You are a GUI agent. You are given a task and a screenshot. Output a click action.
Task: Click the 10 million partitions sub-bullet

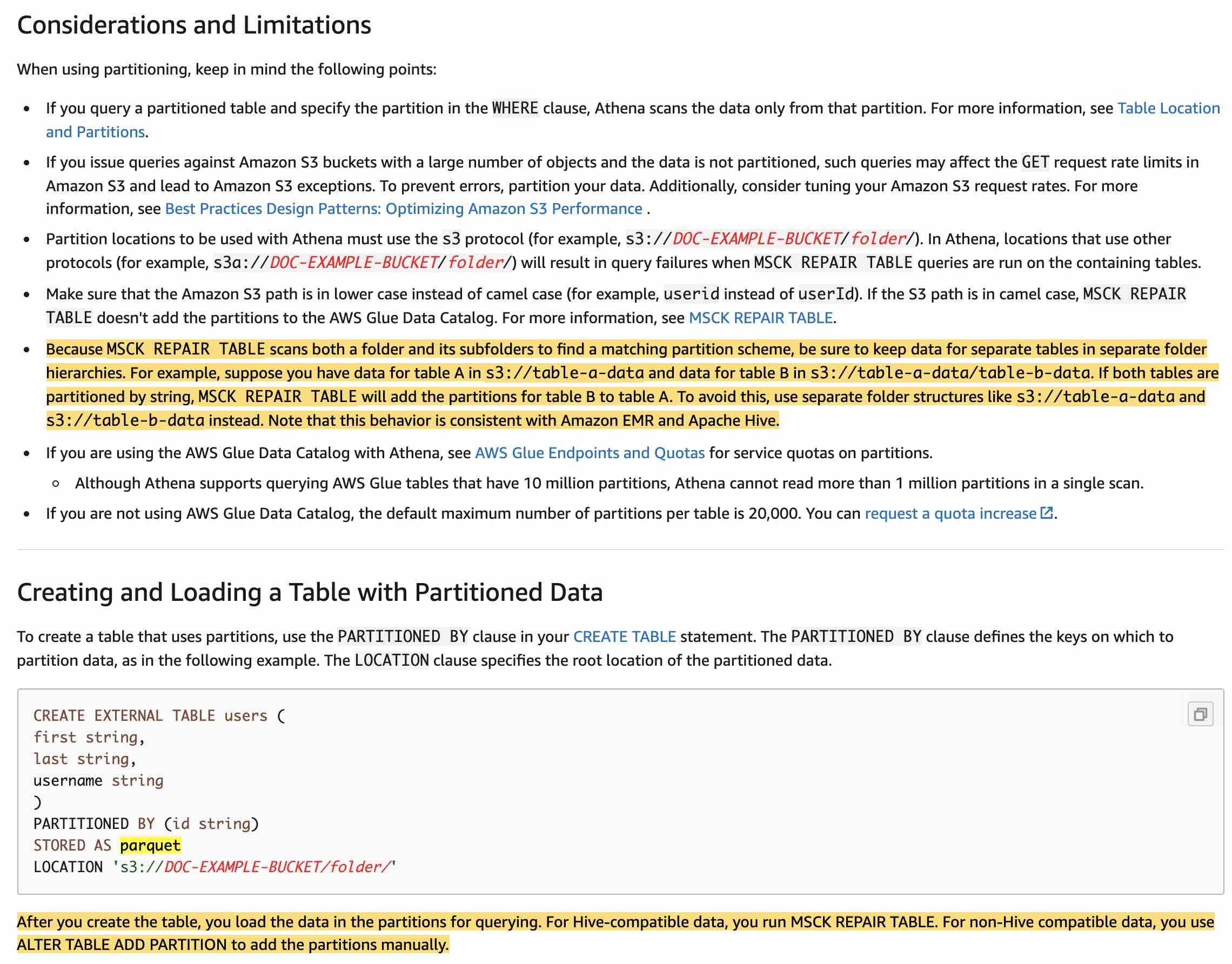point(608,484)
